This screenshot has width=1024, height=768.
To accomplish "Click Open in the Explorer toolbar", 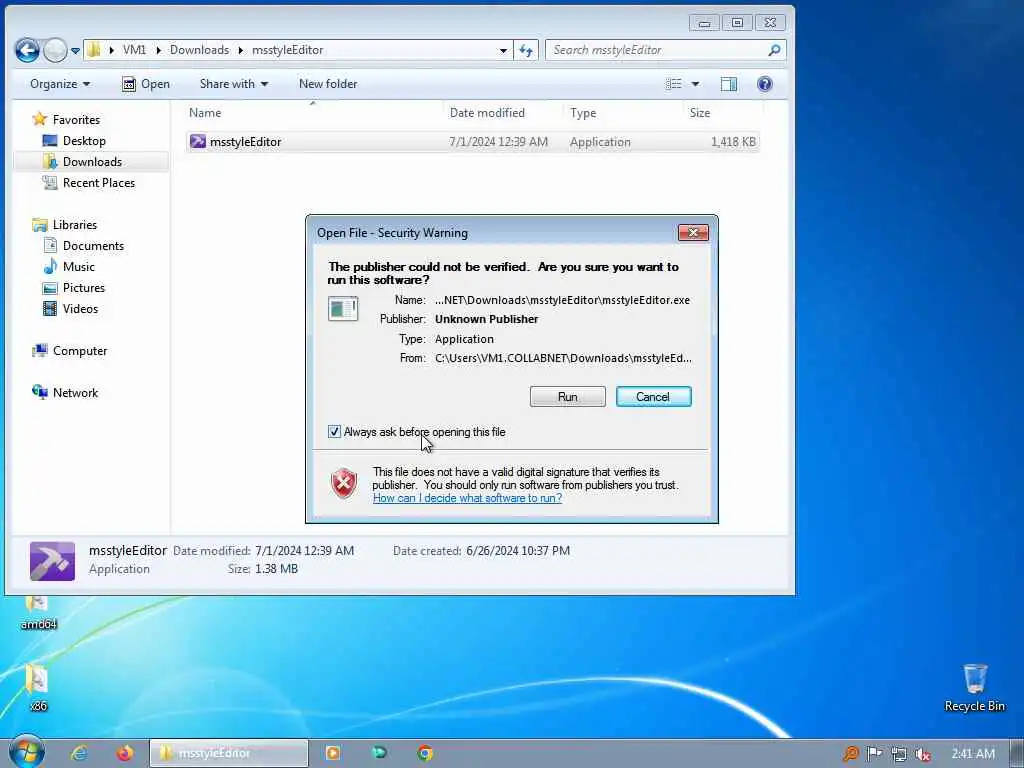I will pyautogui.click(x=146, y=84).
